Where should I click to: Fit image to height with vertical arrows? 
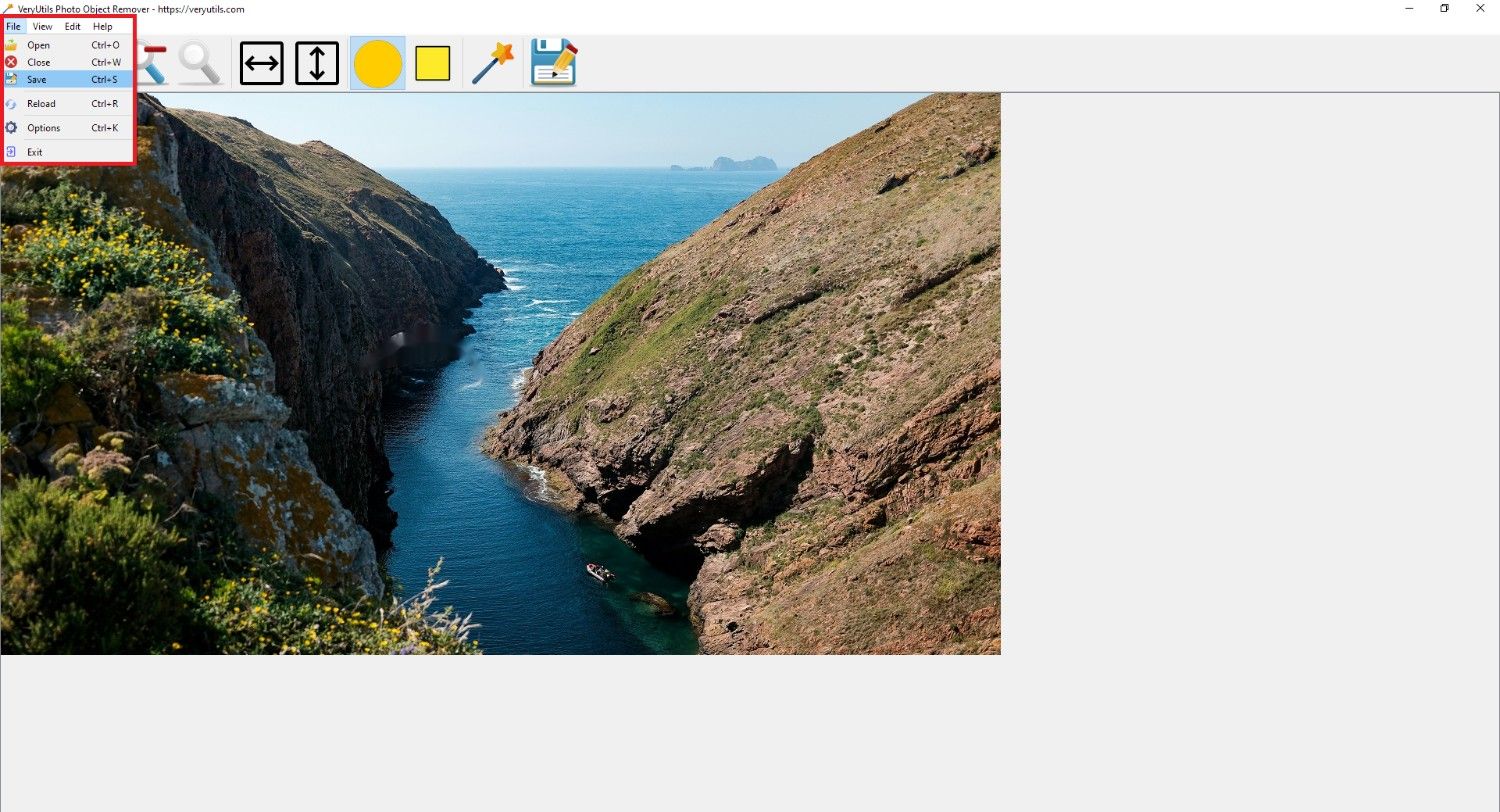pos(317,63)
